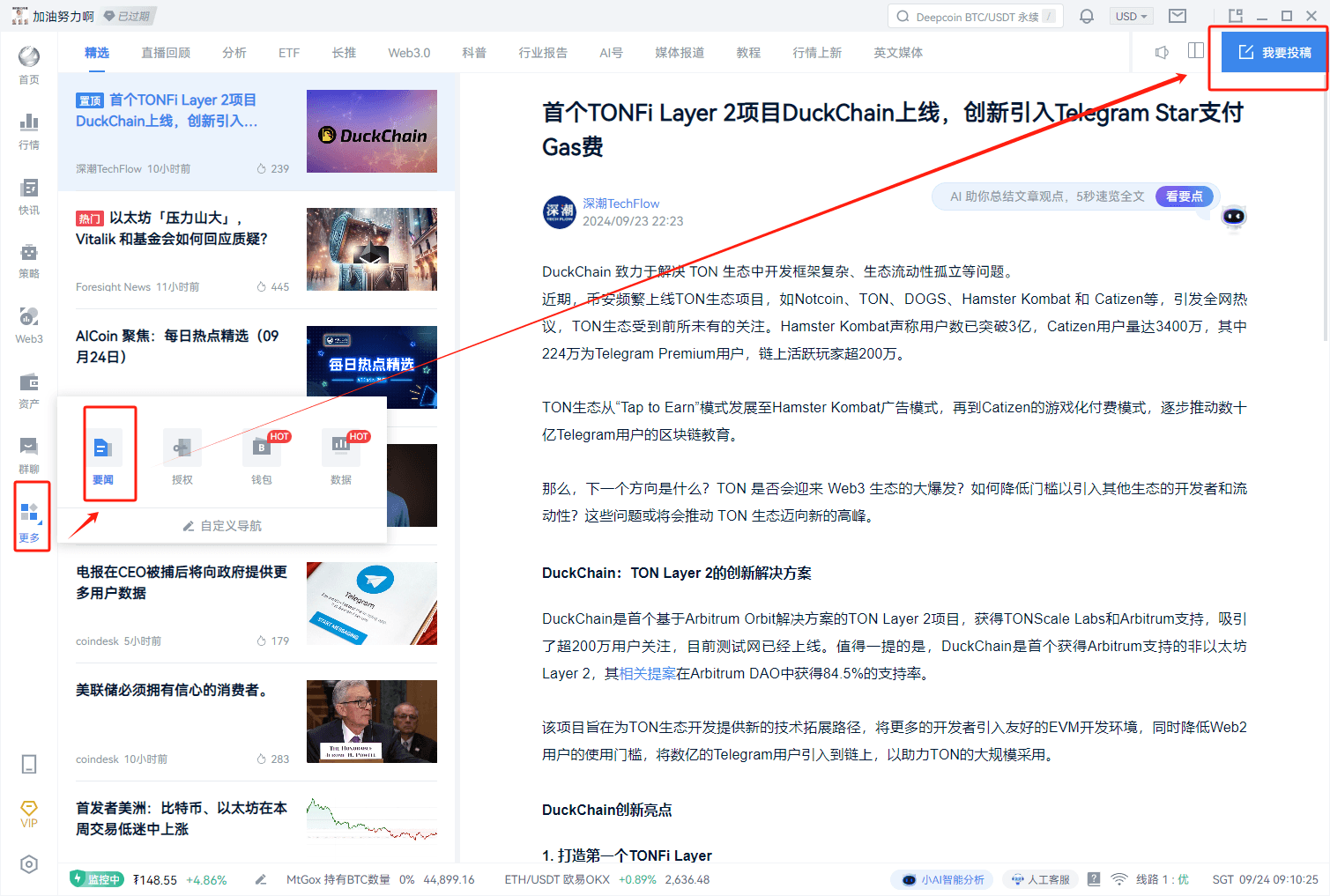Click the notification bell icon
The height and width of the screenshot is (896, 1330).
point(1087,16)
